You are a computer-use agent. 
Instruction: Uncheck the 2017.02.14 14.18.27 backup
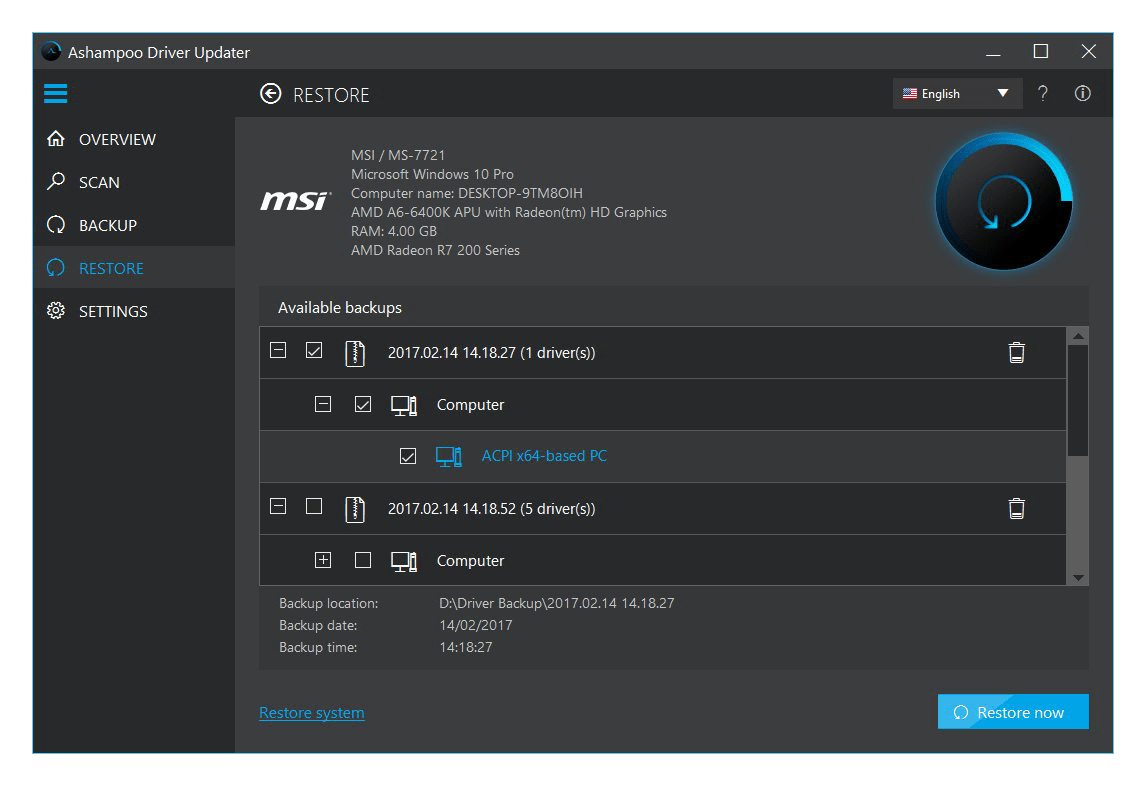(x=313, y=350)
